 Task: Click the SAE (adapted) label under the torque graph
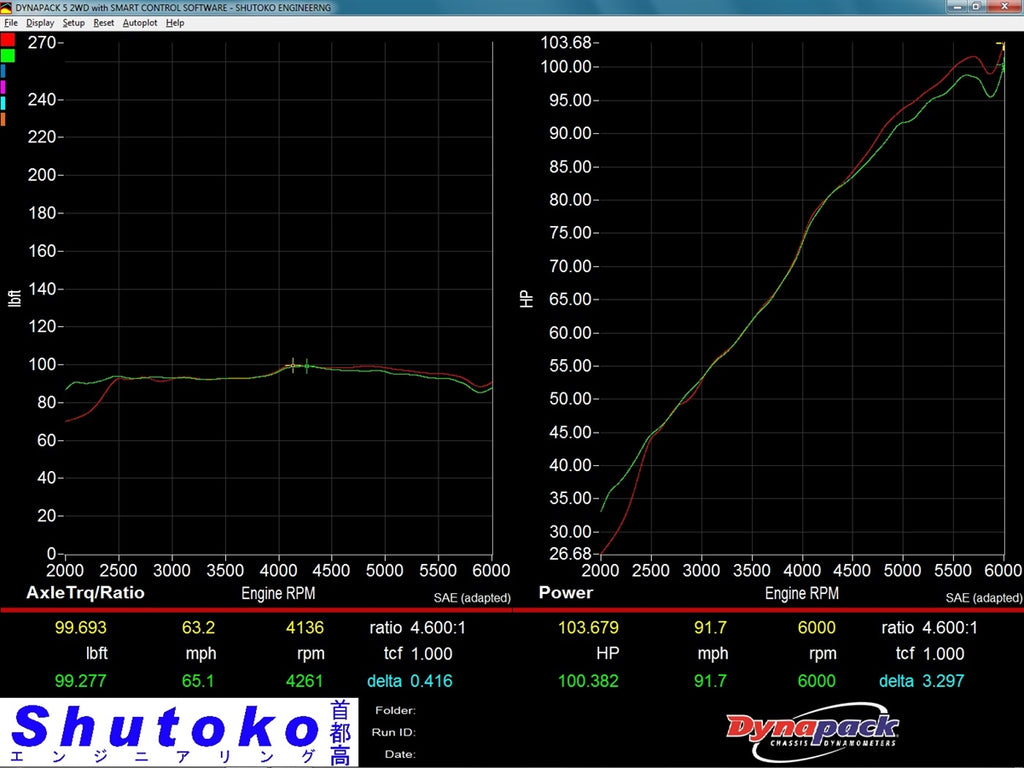472,598
